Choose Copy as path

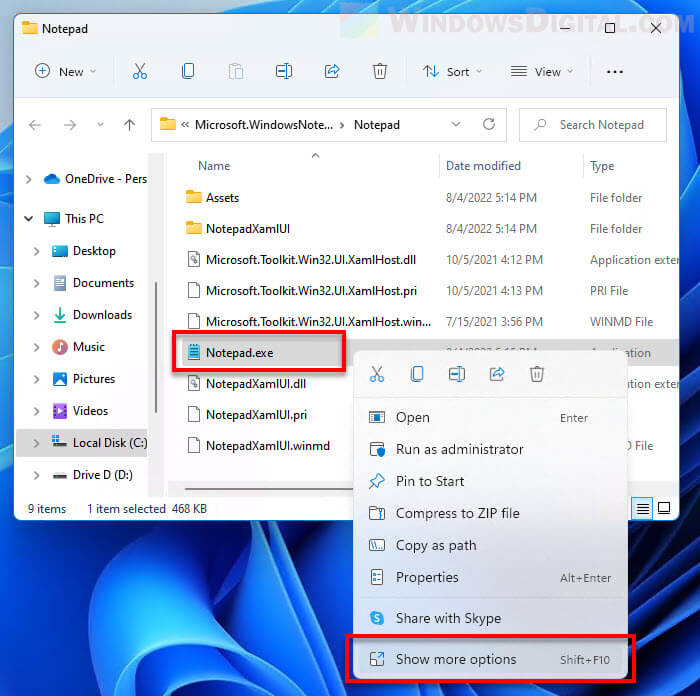[491, 545]
